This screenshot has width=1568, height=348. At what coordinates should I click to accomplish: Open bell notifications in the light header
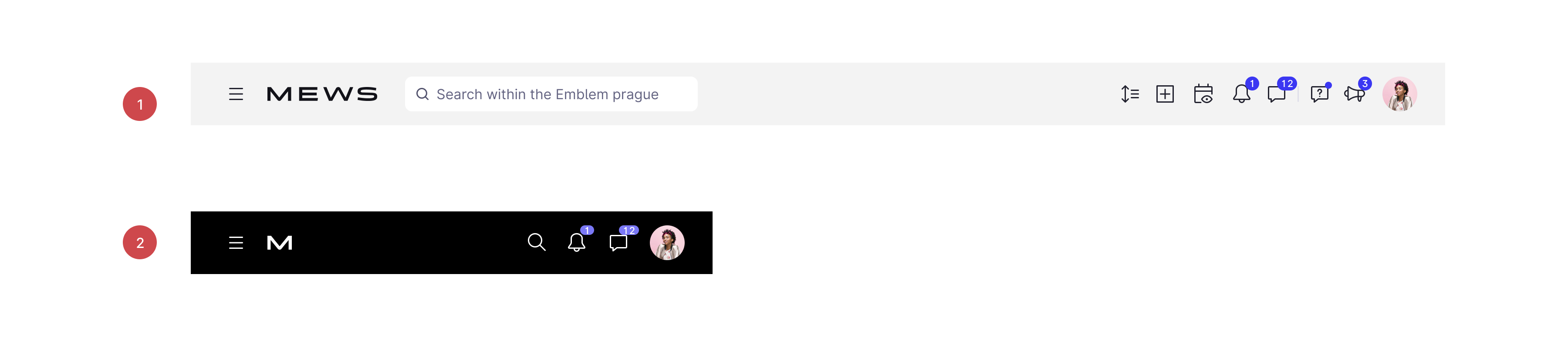coord(1242,94)
